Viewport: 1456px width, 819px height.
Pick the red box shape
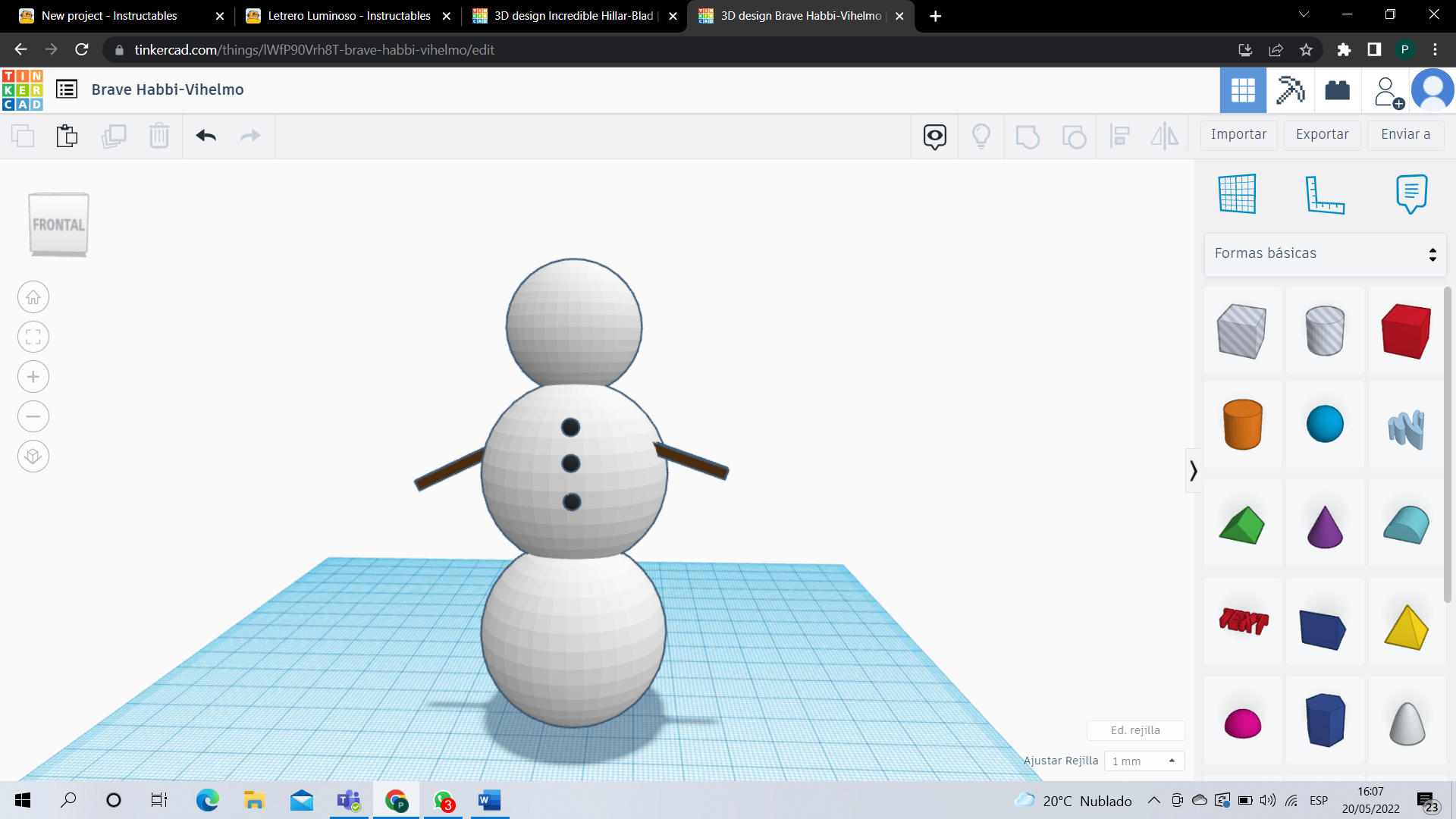[1406, 331]
